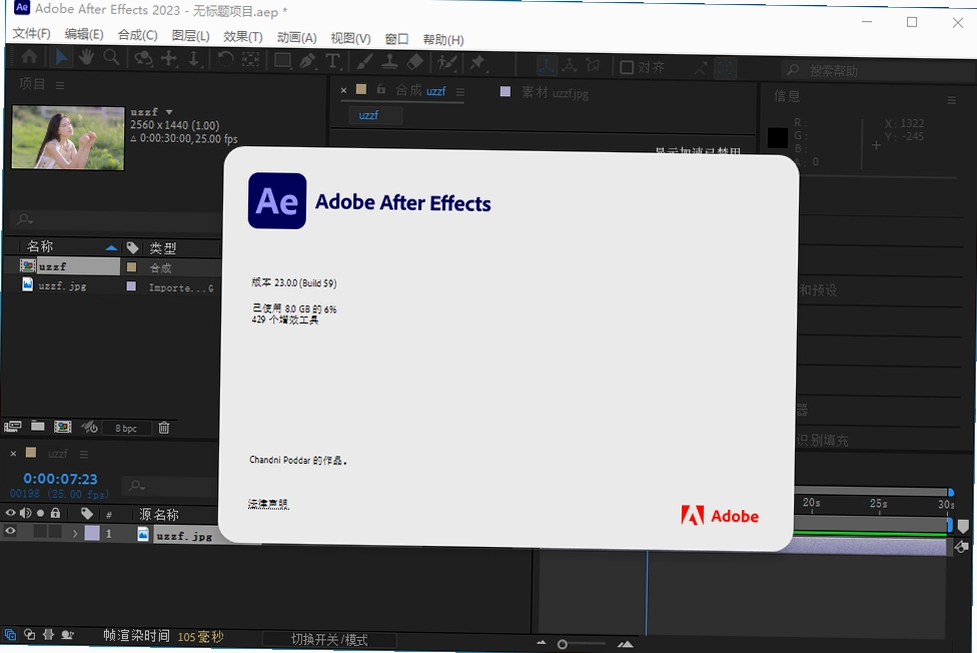977x653 pixels.
Task: Select the Rectangle shape tool
Action: coord(282,60)
